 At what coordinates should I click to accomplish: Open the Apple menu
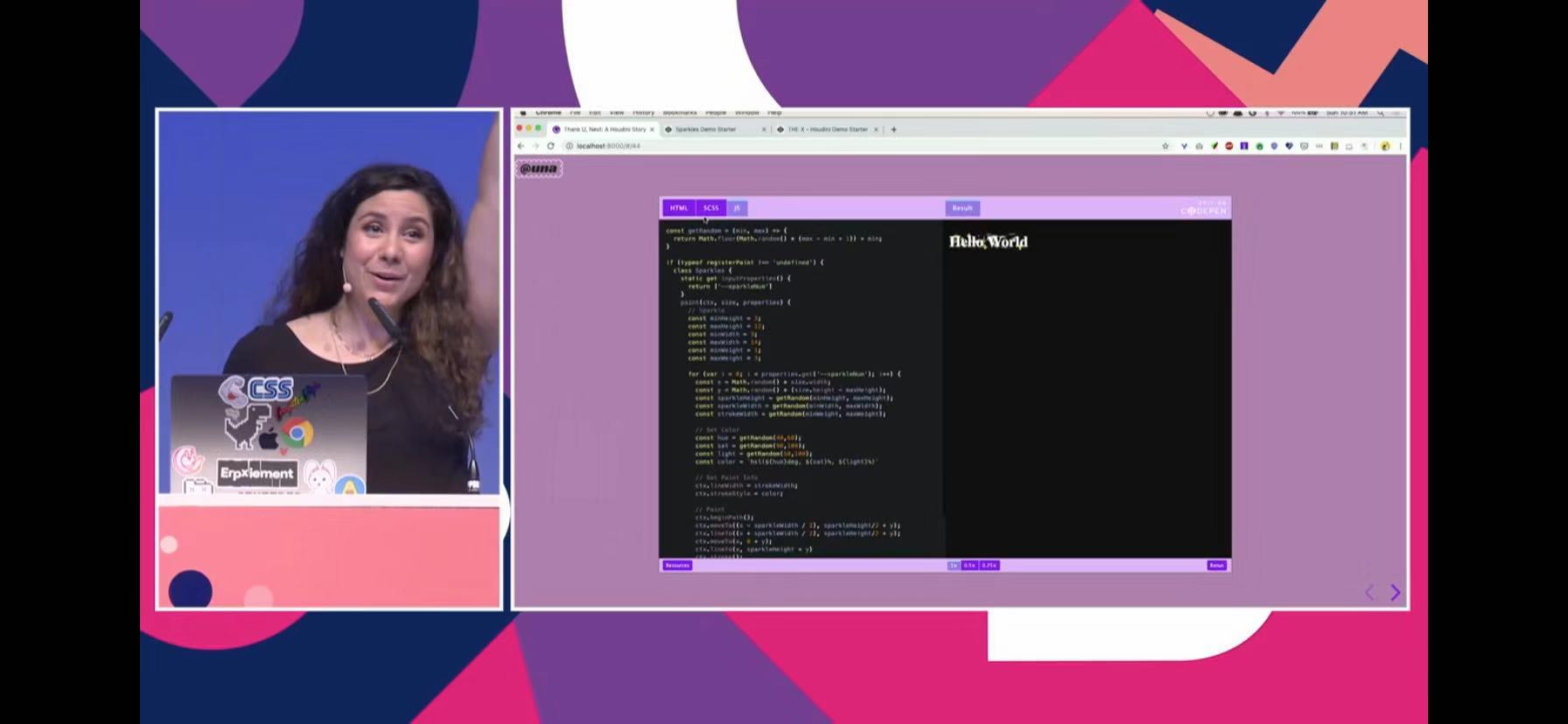coord(523,113)
